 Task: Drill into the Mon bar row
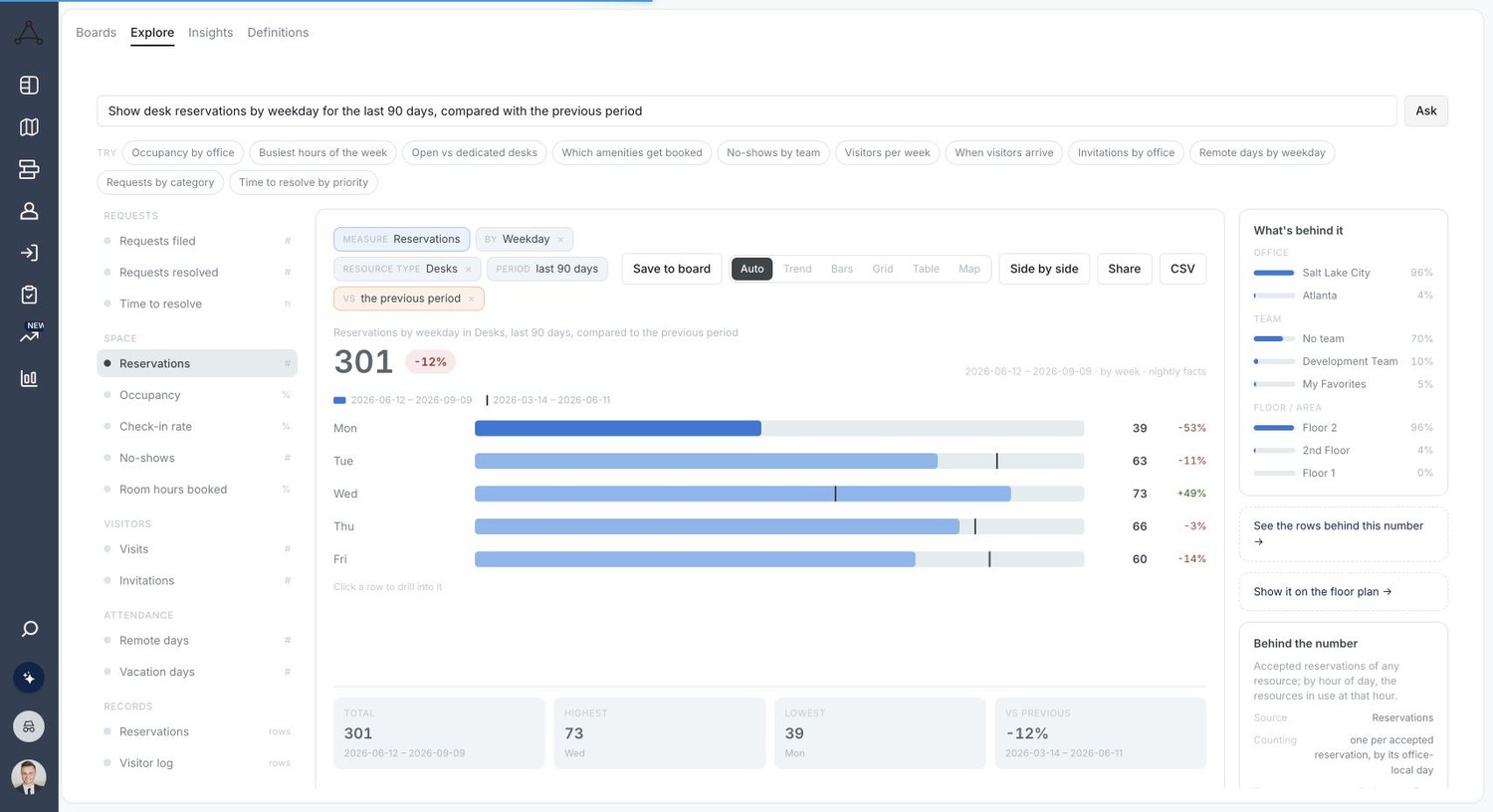(x=769, y=428)
